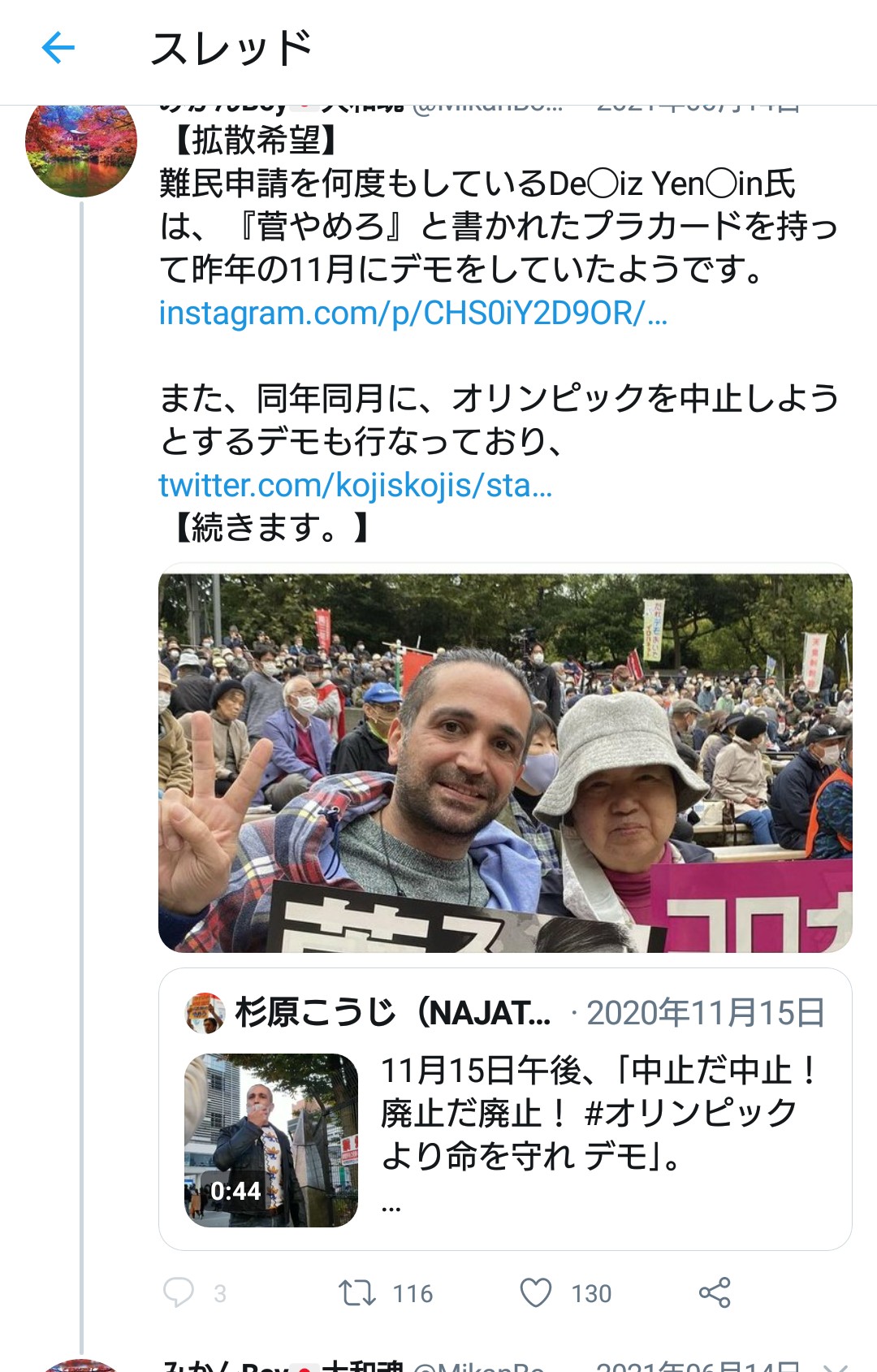Viewport: 877px width, 1372px height.
Task: Tap the #オリンピック hashtag in the quoted tweet
Action: click(x=691, y=1113)
